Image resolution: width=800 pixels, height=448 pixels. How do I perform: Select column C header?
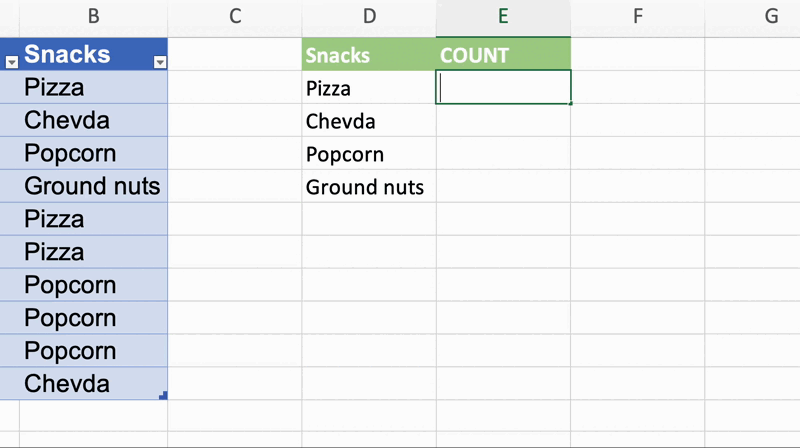tap(235, 16)
